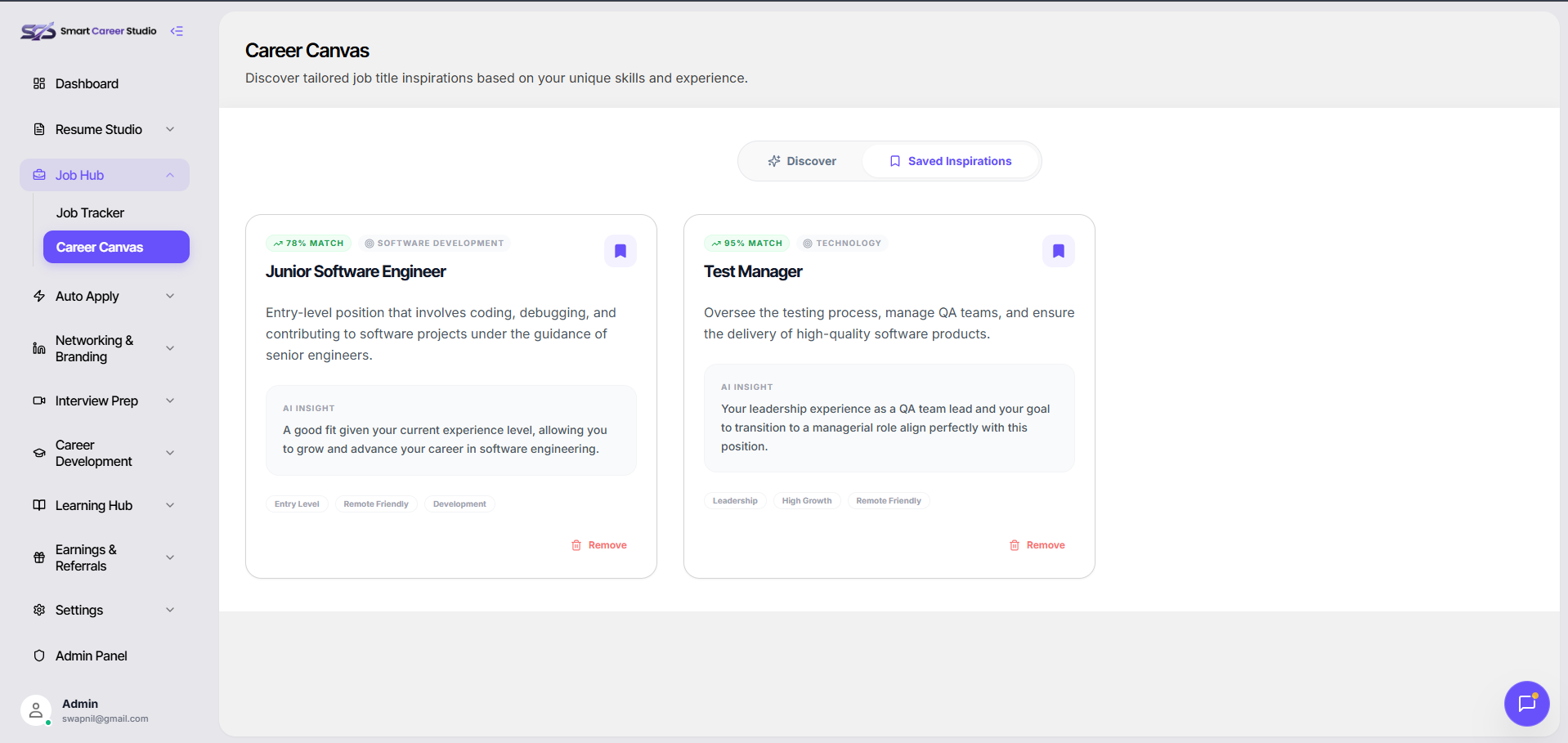Collapse the Job Hub menu chevron
This screenshot has width=1568, height=743.
coord(170,175)
